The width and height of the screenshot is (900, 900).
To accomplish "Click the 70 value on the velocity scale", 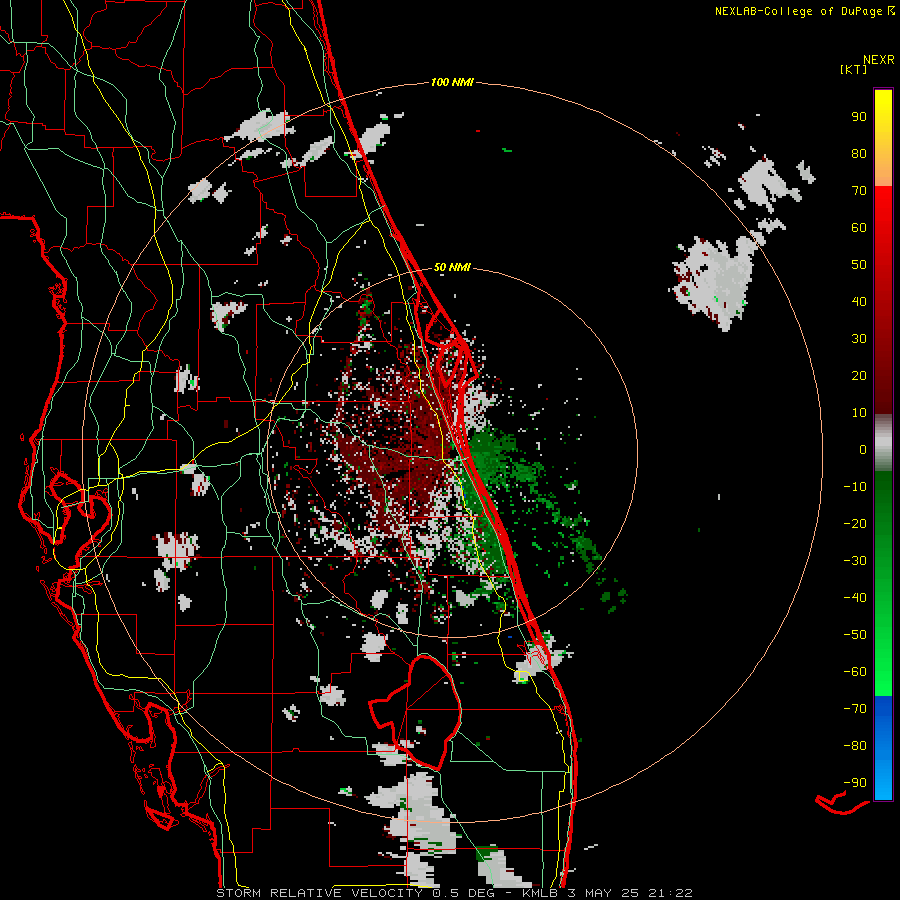I will click(x=859, y=191).
